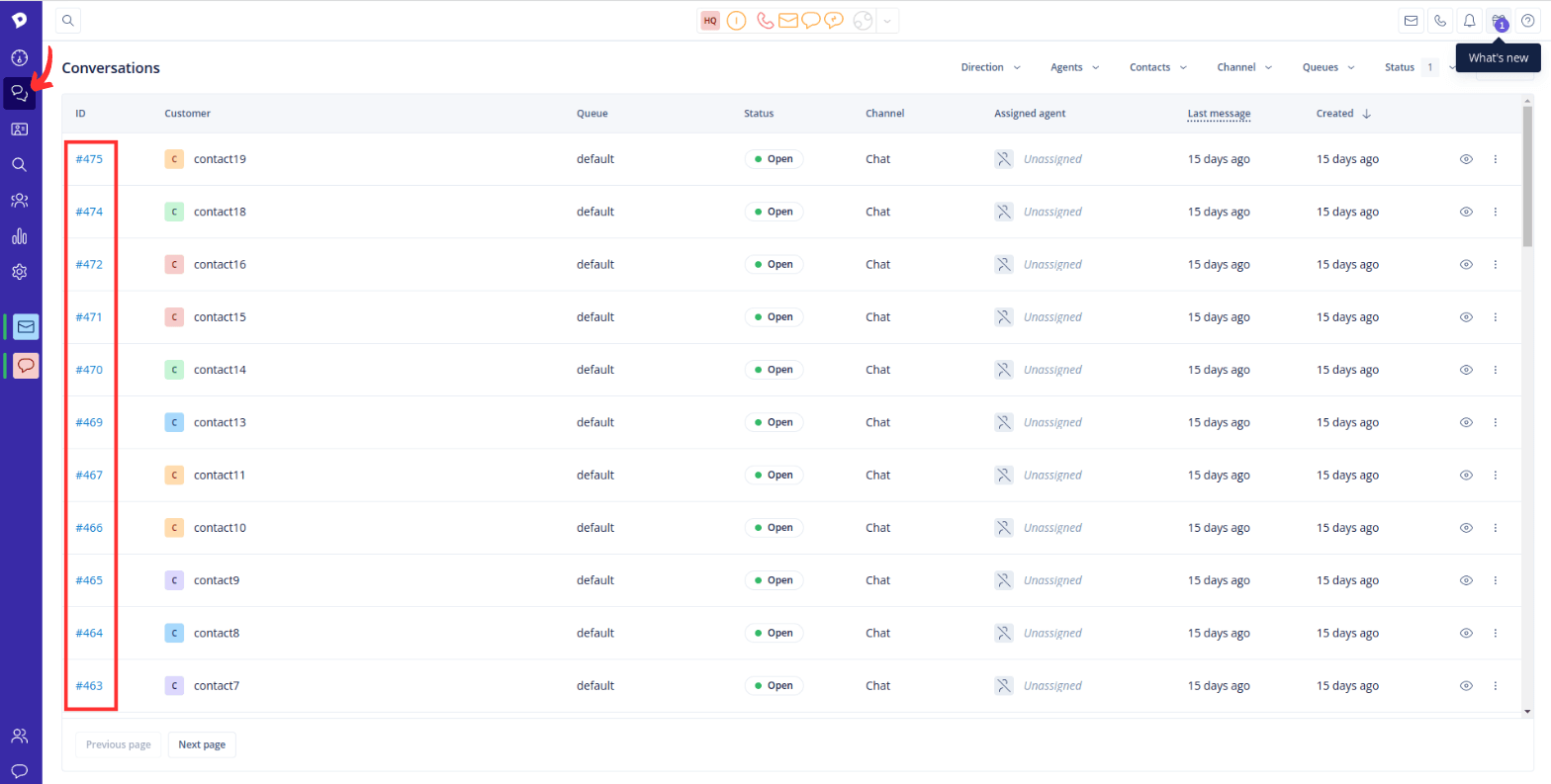
Task: Click the Customer column header
Action: click(187, 114)
